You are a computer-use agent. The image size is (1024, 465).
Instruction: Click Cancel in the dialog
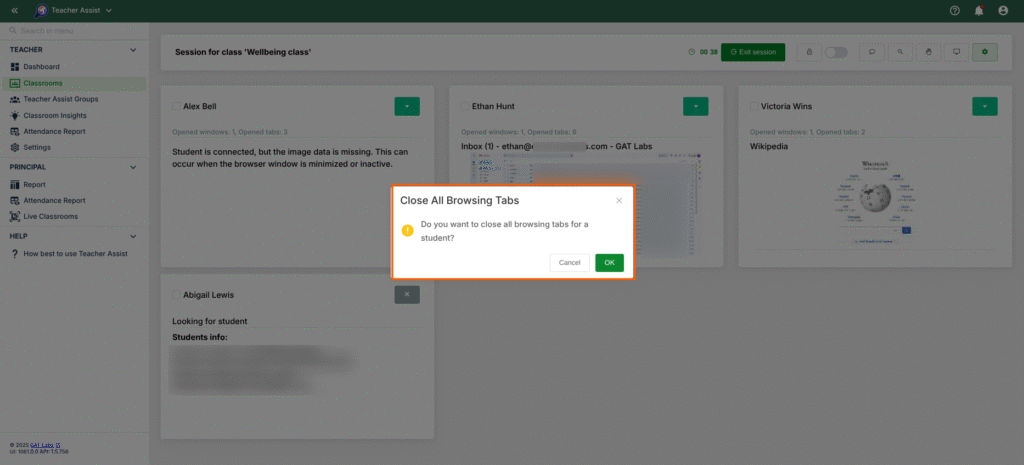(x=569, y=262)
